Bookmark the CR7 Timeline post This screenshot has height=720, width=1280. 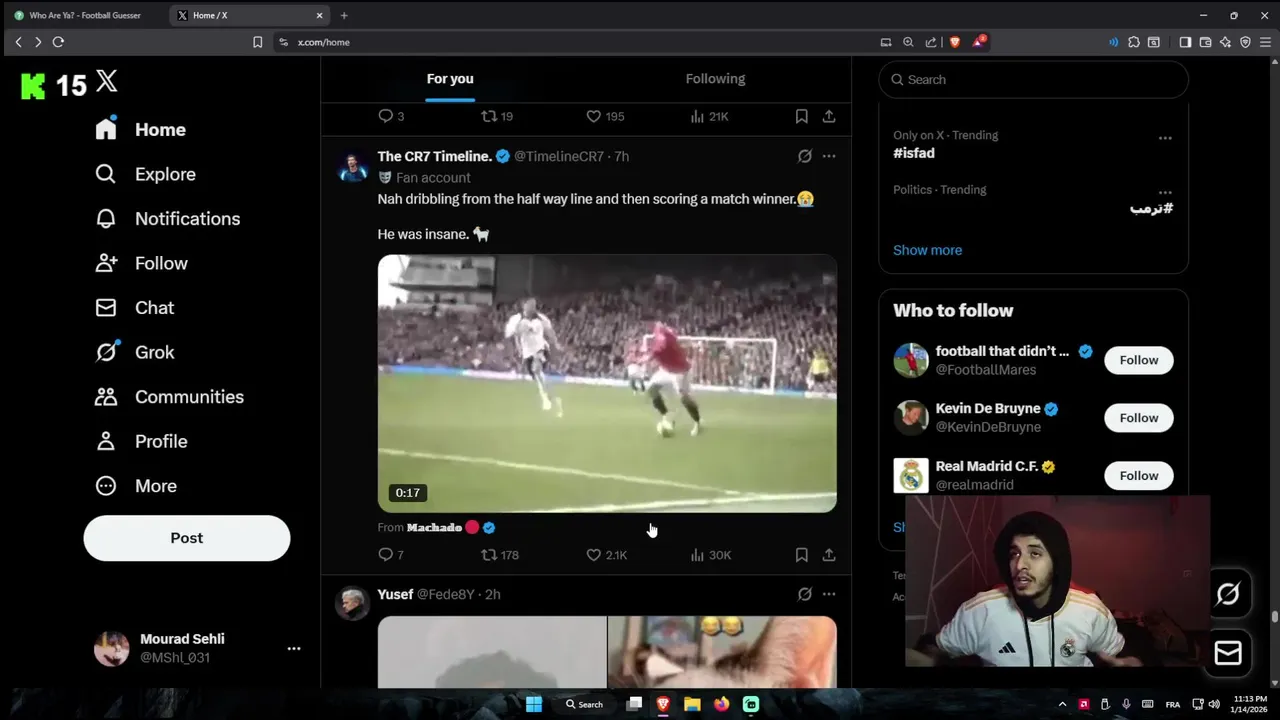[801, 555]
